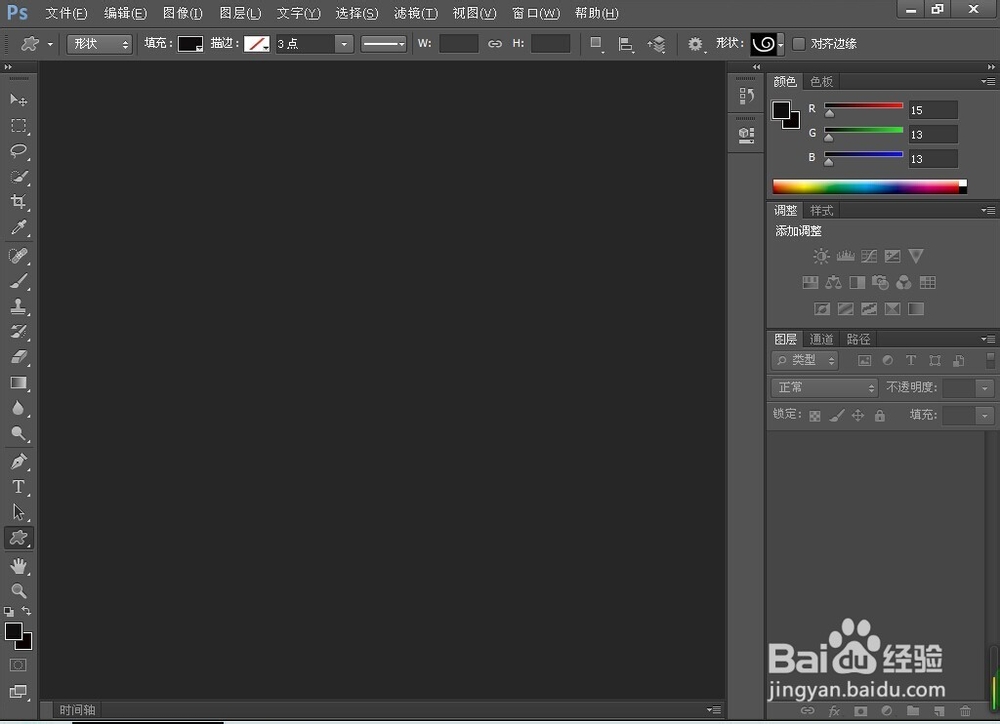Image resolution: width=1000 pixels, height=724 pixels.
Task: Open the 时间轴 timeline panel
Action: (x=77, y=709)
